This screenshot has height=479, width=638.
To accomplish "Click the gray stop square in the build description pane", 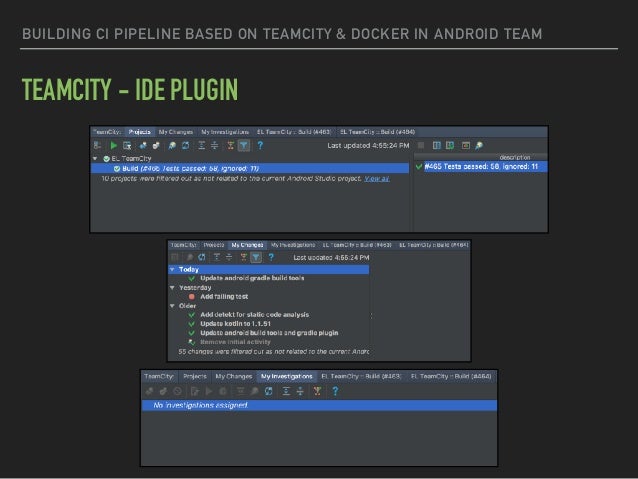I will point(421,145).
